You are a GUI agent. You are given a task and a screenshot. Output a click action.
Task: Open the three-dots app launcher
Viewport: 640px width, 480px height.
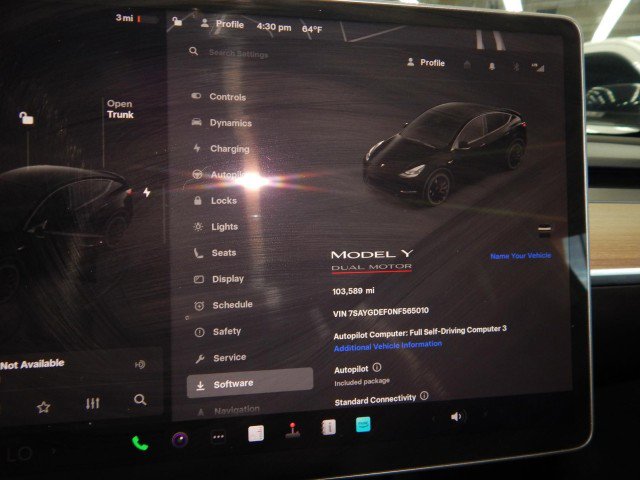[x=218, y=437]
